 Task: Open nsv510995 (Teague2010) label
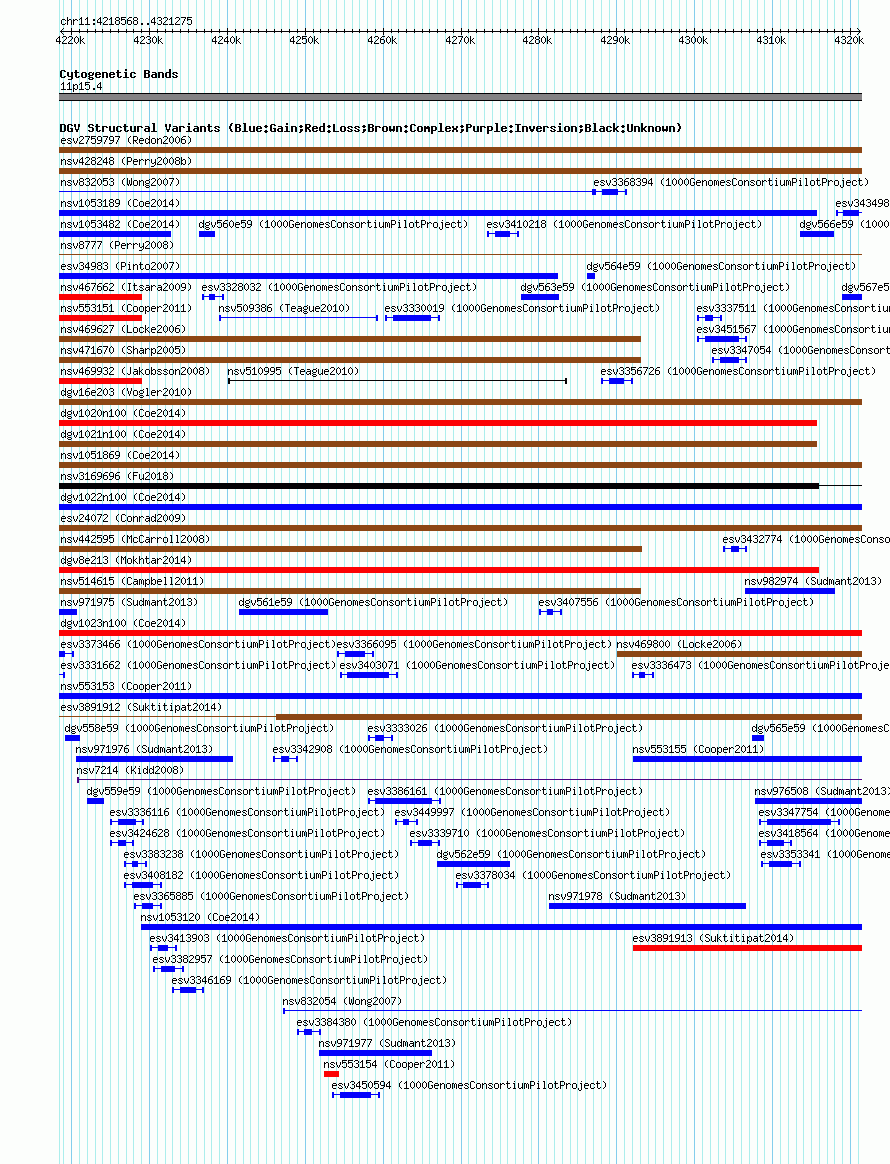coord(292,371)
